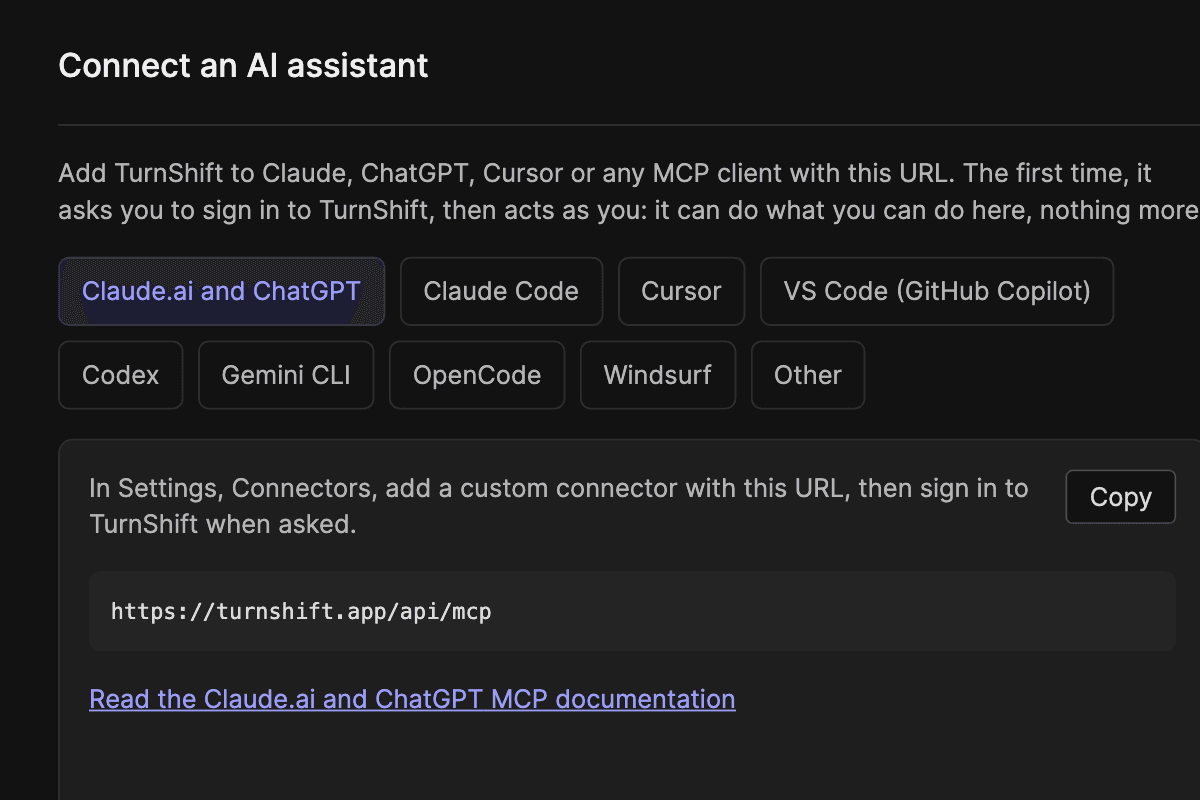
Task: Select the Windsurf tab
Action: (658, 375)
